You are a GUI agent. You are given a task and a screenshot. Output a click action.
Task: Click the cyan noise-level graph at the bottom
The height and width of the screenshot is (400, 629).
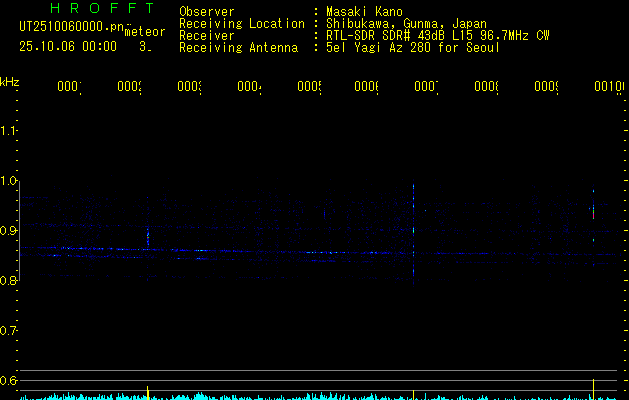318,397
